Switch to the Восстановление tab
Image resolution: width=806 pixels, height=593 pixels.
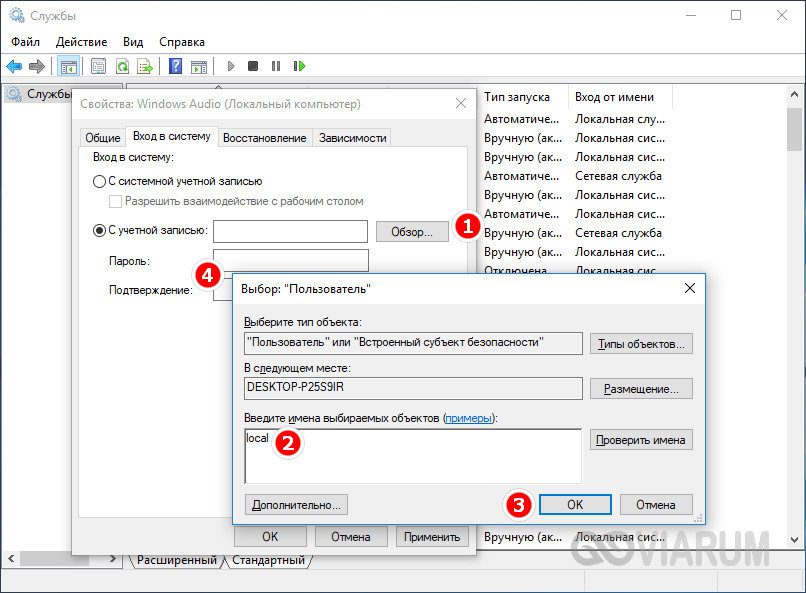pos(265,138)
